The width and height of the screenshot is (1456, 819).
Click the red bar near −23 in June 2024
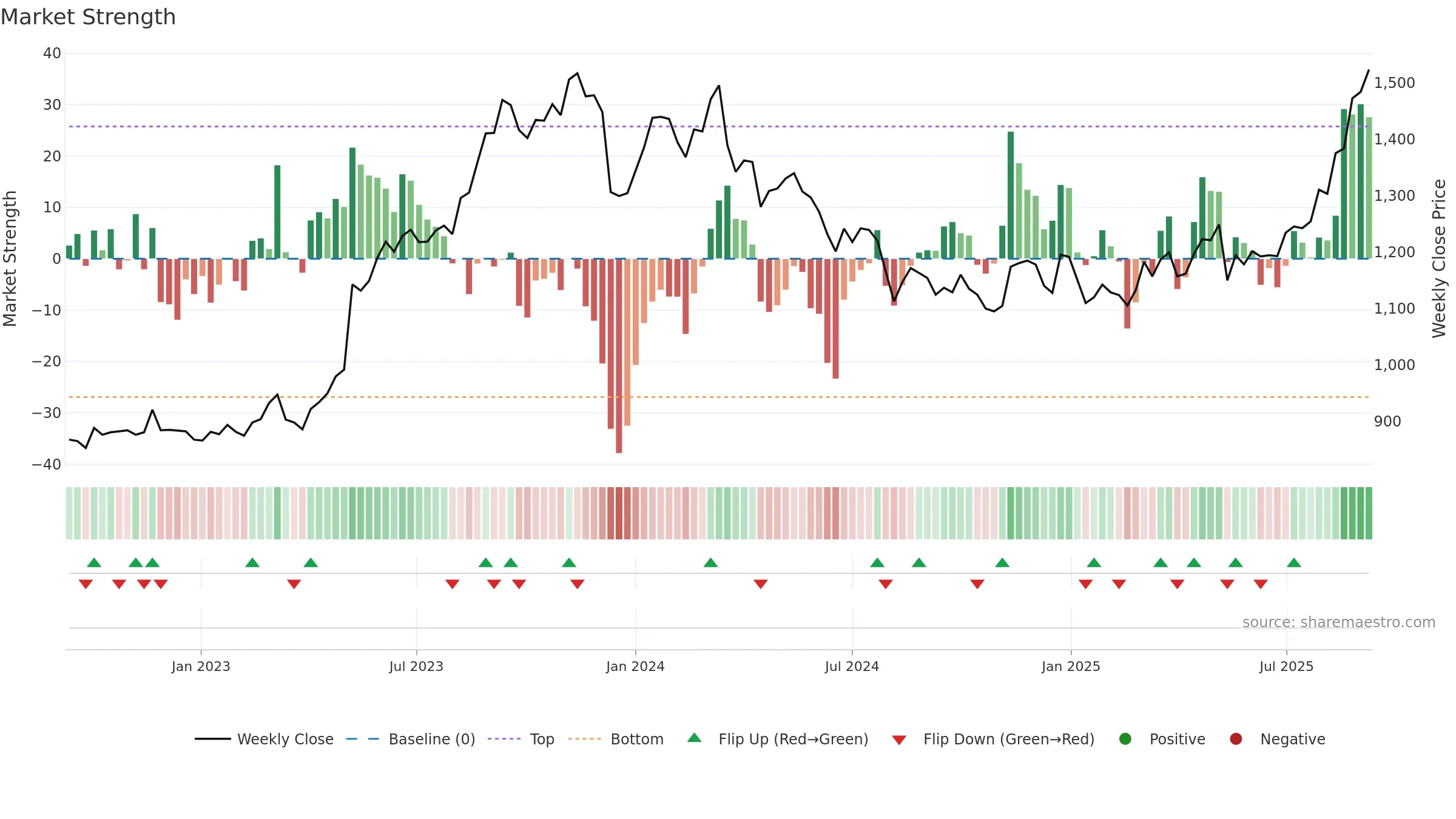pyautogui.click(x=836, y=318)
